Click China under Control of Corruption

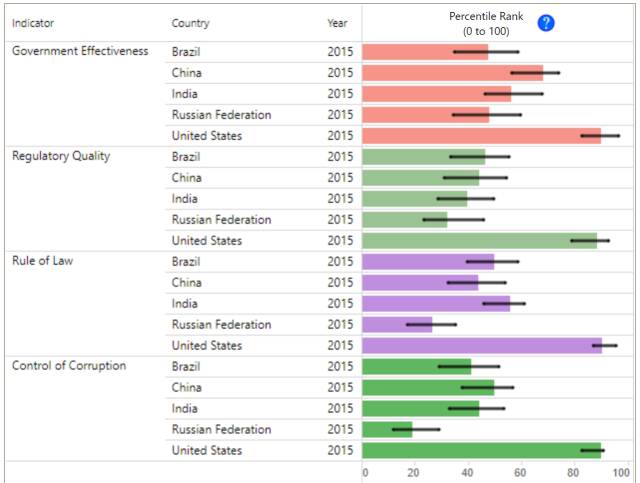pyautogui.click(x=187, y=387)
